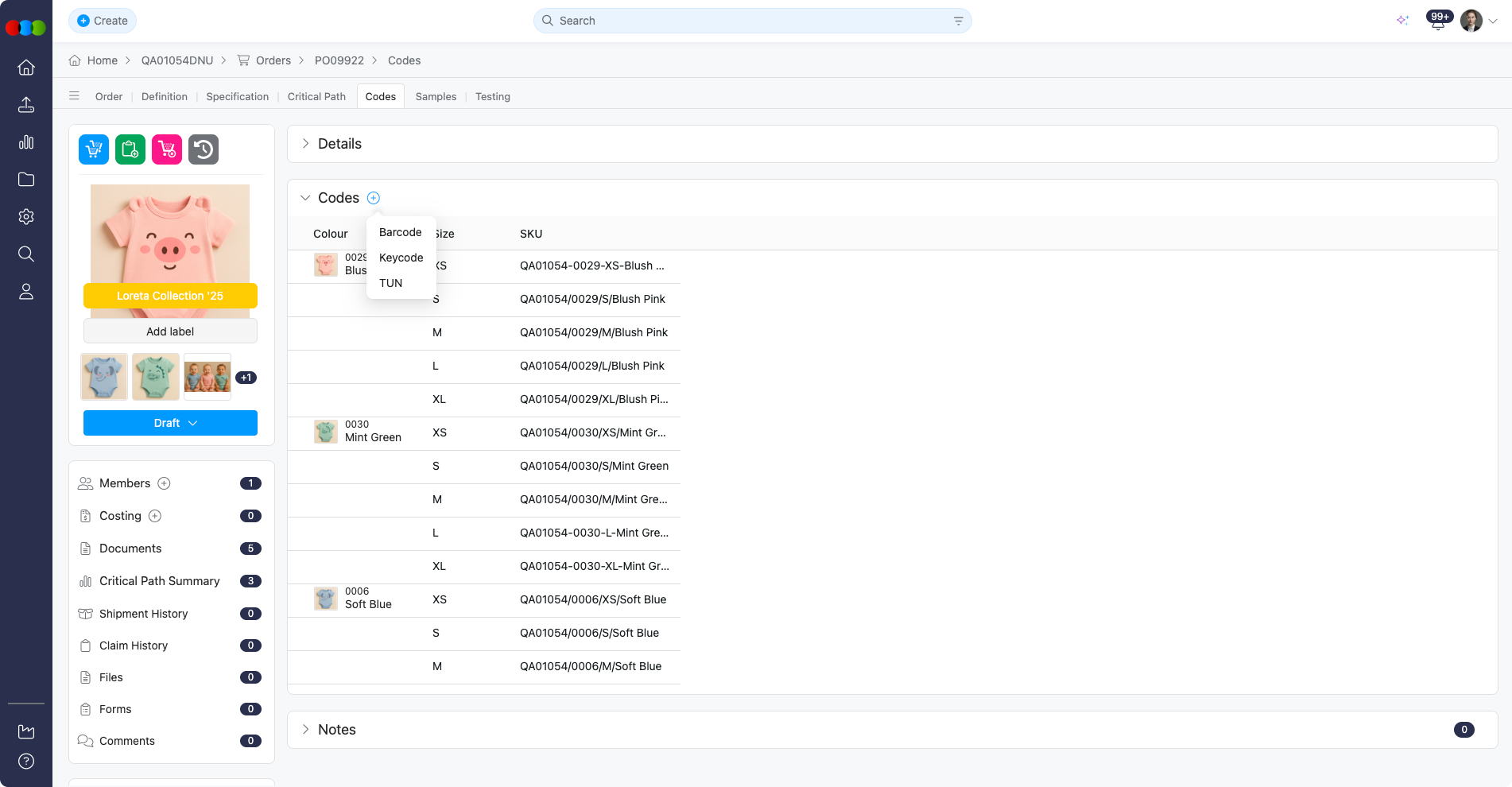This screenshot has width=1512, height=787.
Task: Open the settings gear in the sidebar
Action: point(26,216)
